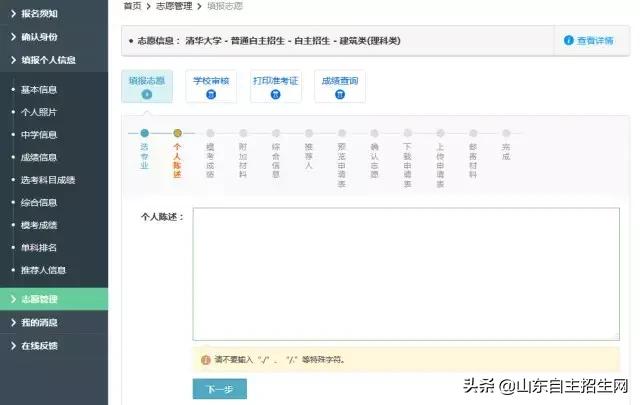
Task: Open the 查看详情 link
Action: pyautogui.click(x=595, y=40)
